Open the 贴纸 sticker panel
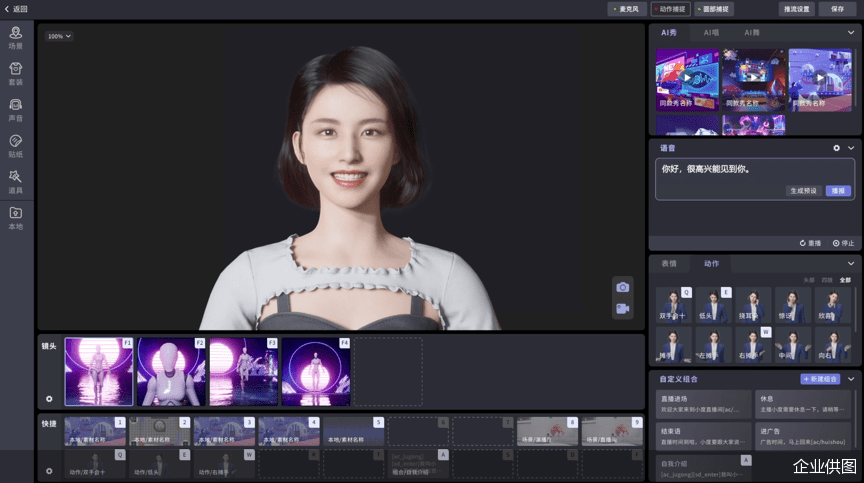Viewport: 864px width, 483px height. pos(16,145)
